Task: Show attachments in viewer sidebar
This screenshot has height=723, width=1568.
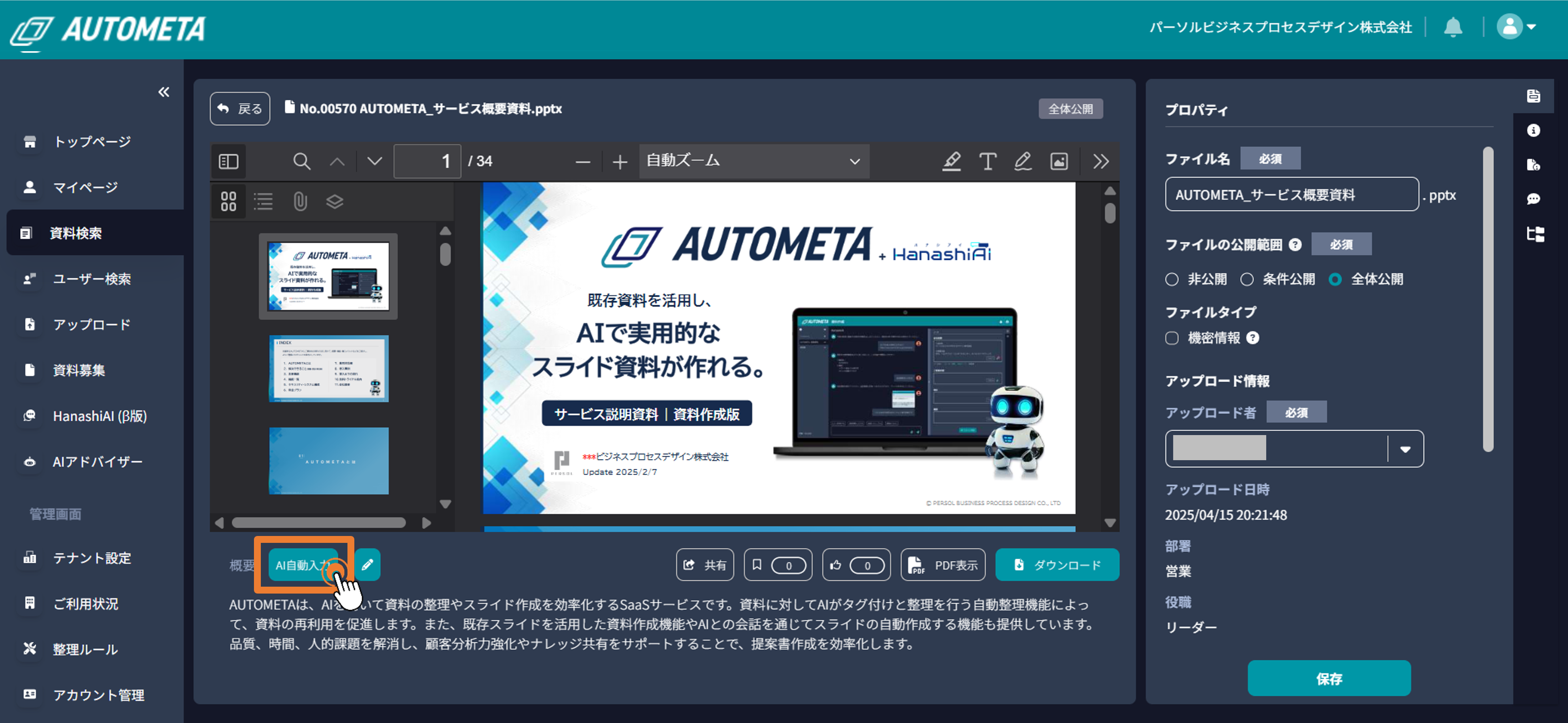Action: point(300,201)
